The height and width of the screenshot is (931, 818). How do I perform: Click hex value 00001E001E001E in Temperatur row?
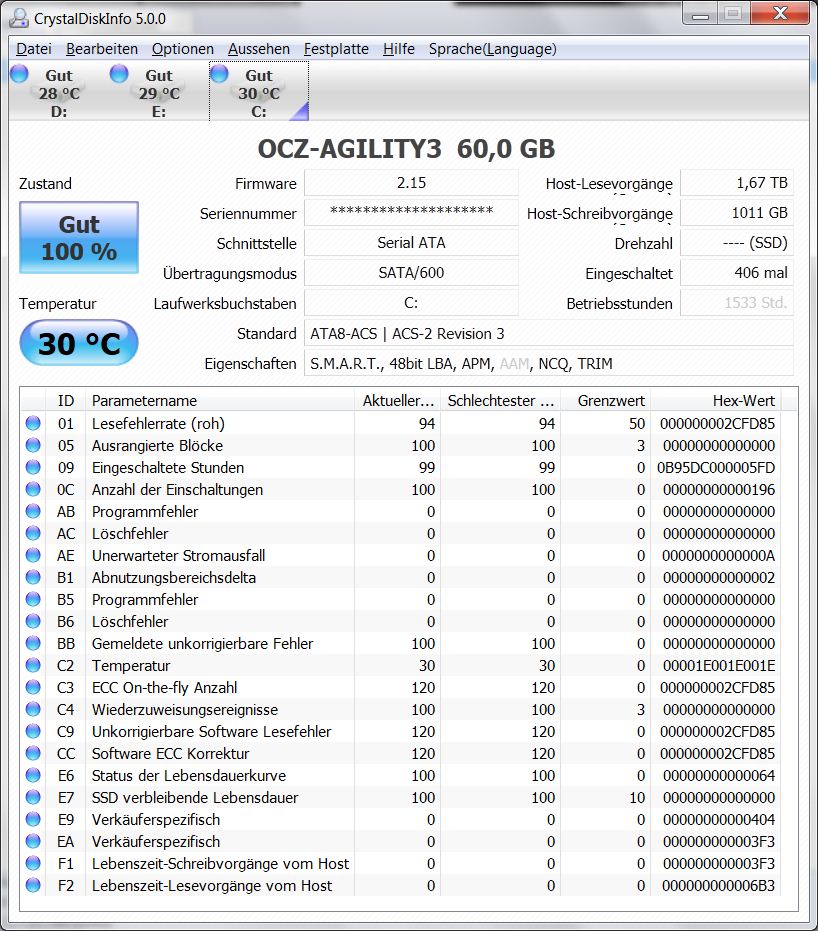tap(719, 666)
